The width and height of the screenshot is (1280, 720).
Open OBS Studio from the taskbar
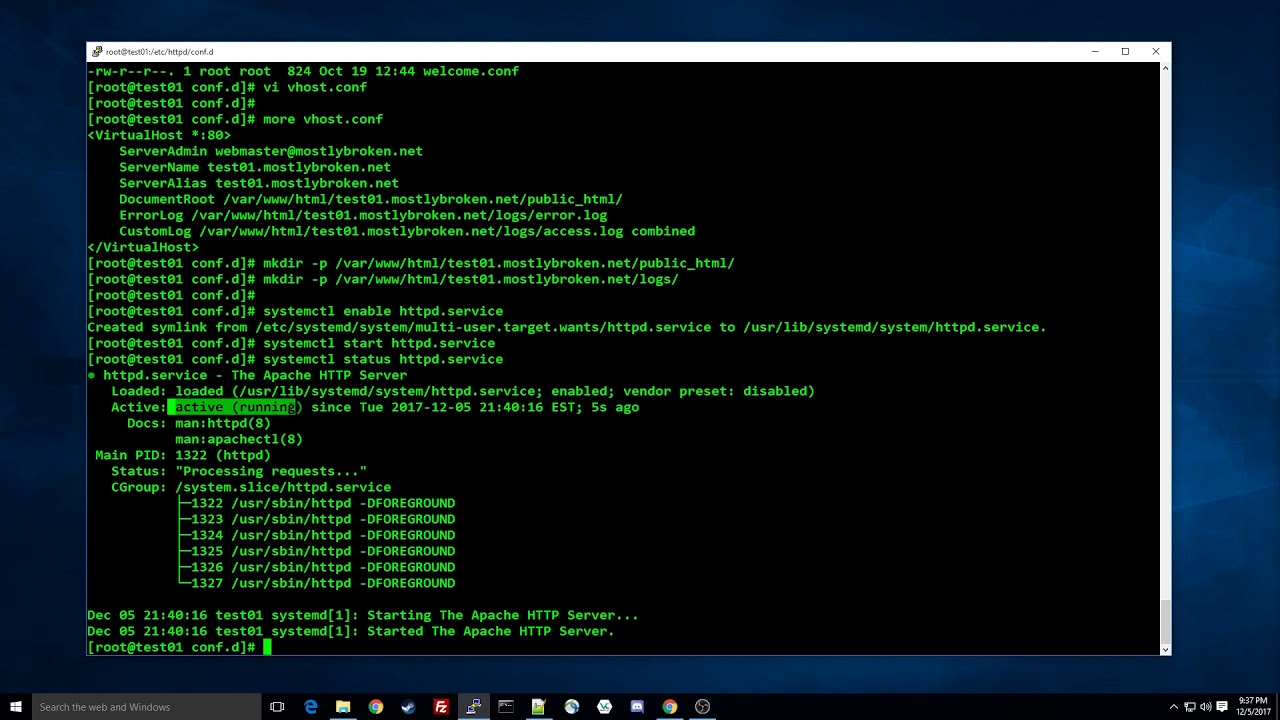click(x=702, y=707)
